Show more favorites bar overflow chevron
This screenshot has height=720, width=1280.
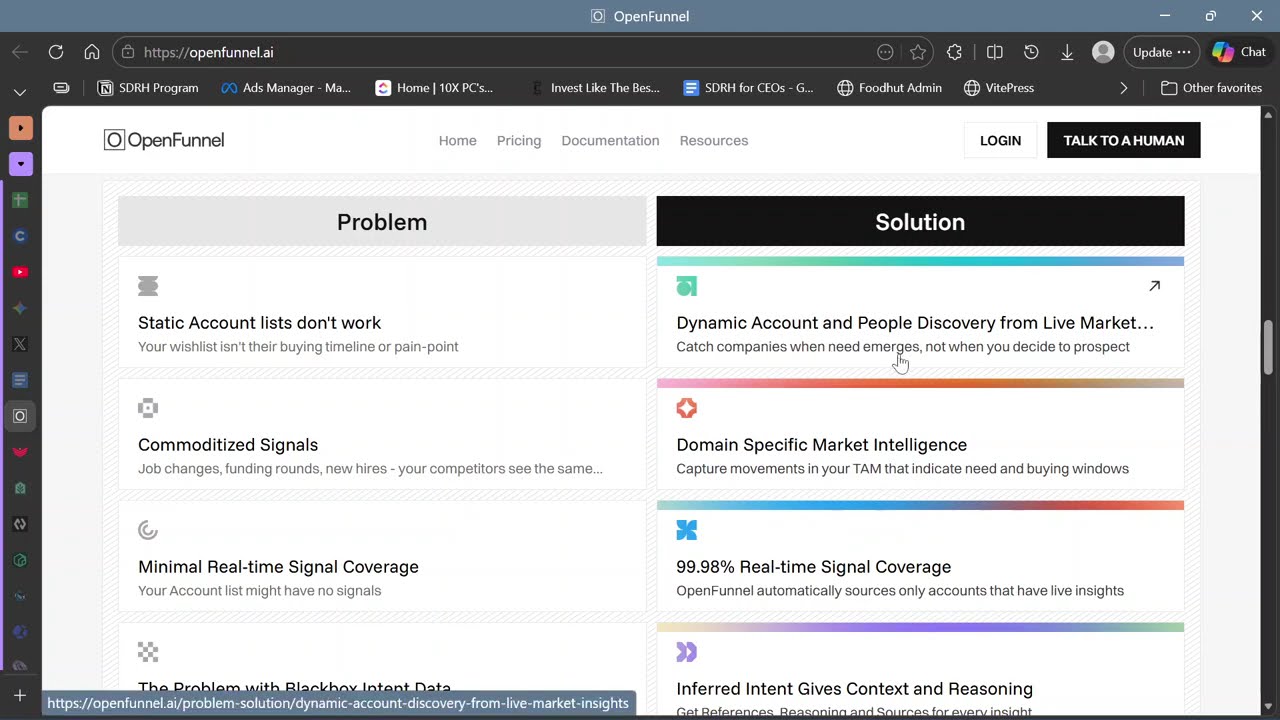[x=1124, y=88]
